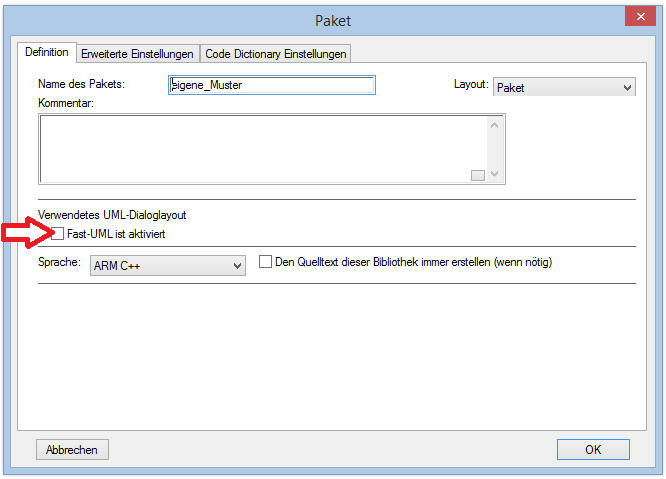Image resolution: width=666 pixels, height=479 pixels.
Task: Click the Verwendetes UML-Dialoglayout heading
Action: (112, 214)
